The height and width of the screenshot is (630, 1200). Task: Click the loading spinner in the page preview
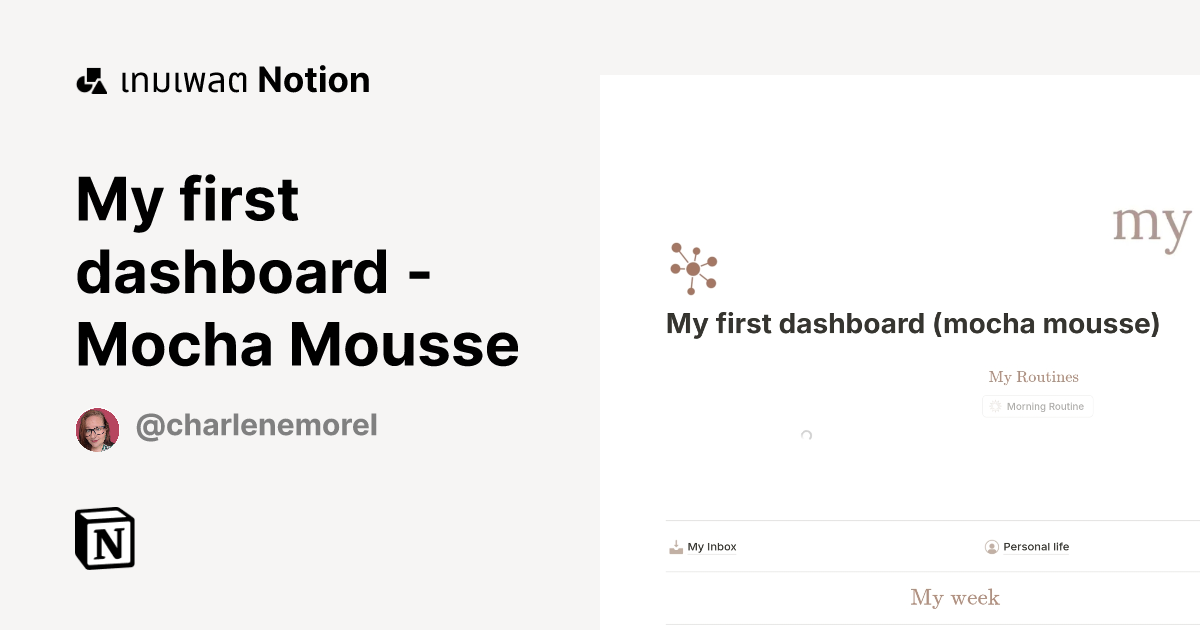806,436
